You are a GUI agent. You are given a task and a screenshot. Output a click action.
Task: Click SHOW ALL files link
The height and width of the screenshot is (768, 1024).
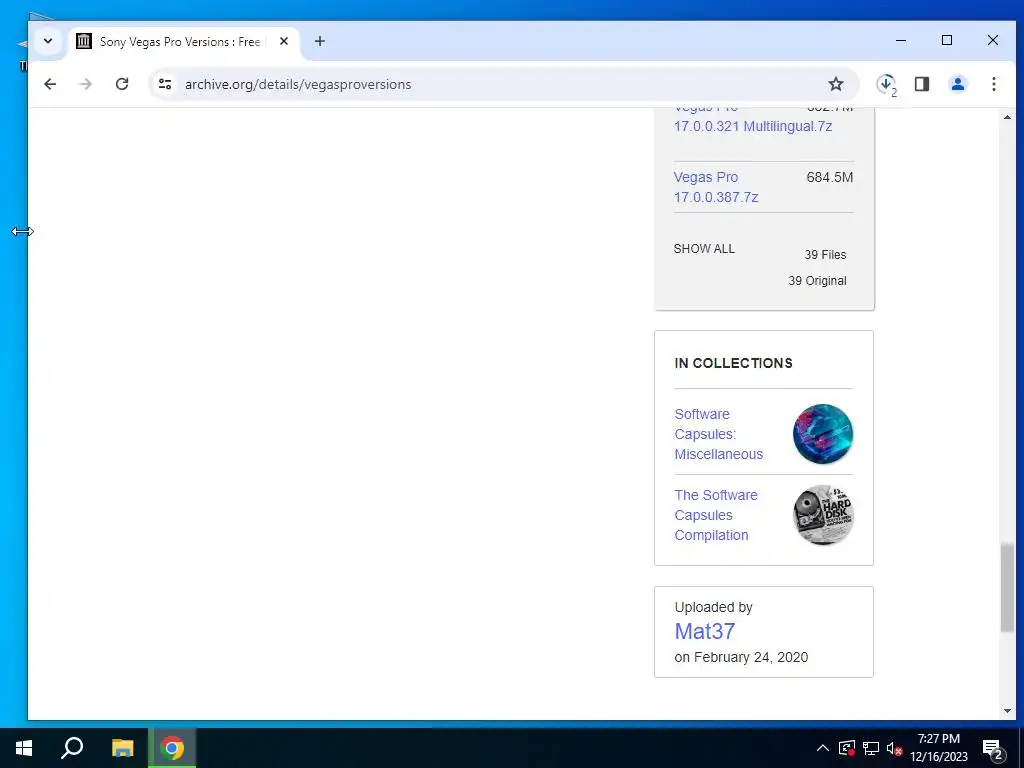704,249
